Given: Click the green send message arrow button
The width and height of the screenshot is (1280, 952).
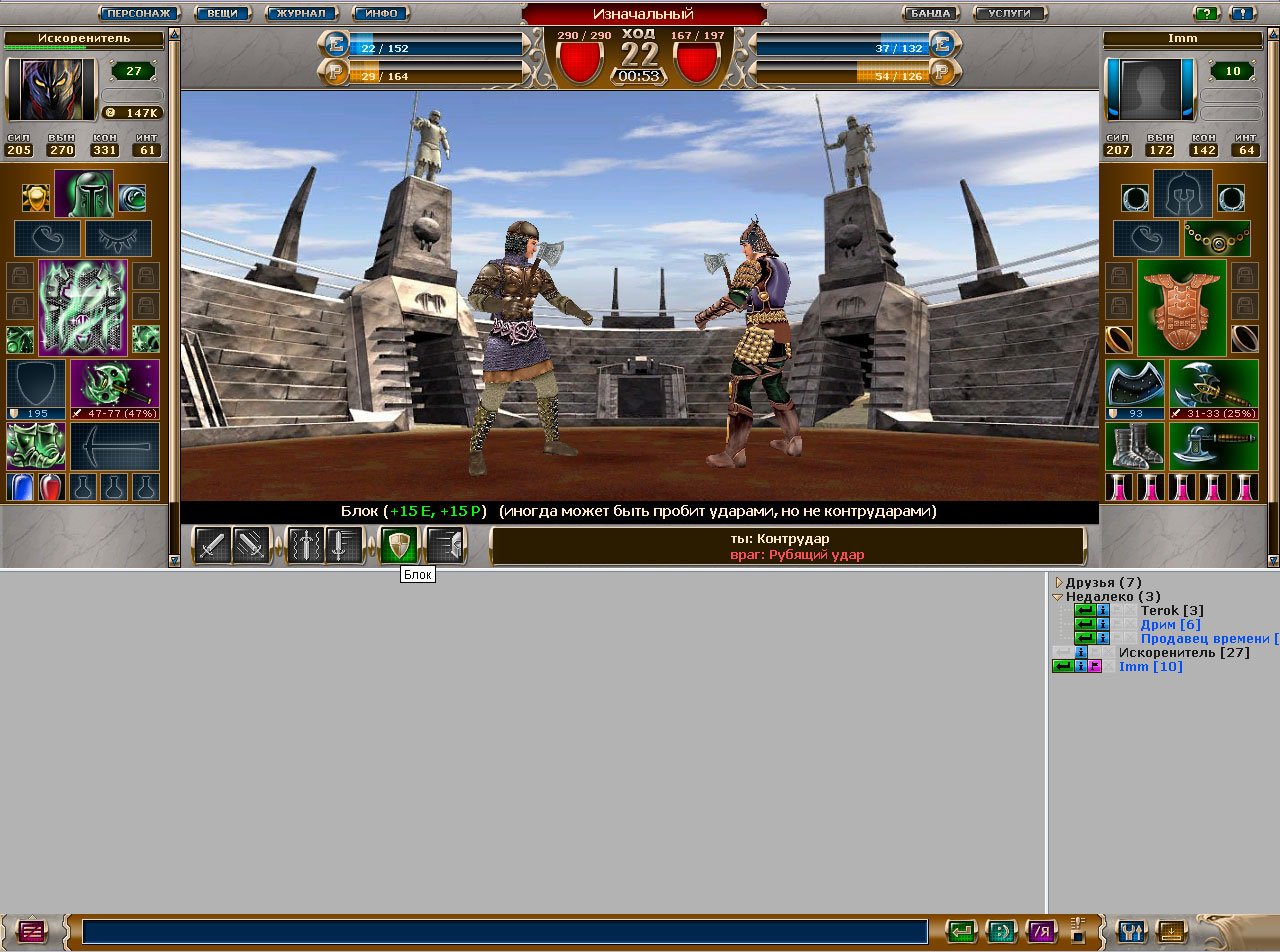Looking at the screenshot, I should coord(962,932).
